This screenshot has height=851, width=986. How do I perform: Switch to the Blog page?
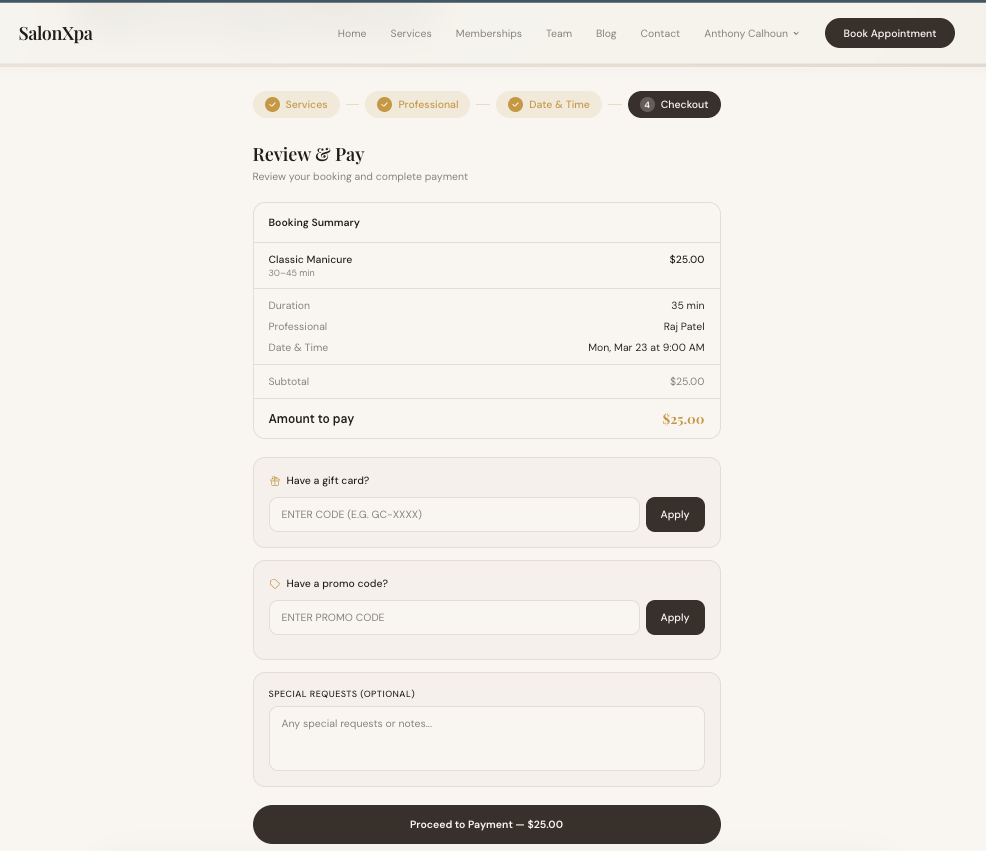pyautogui.click(x=605, y=33)
